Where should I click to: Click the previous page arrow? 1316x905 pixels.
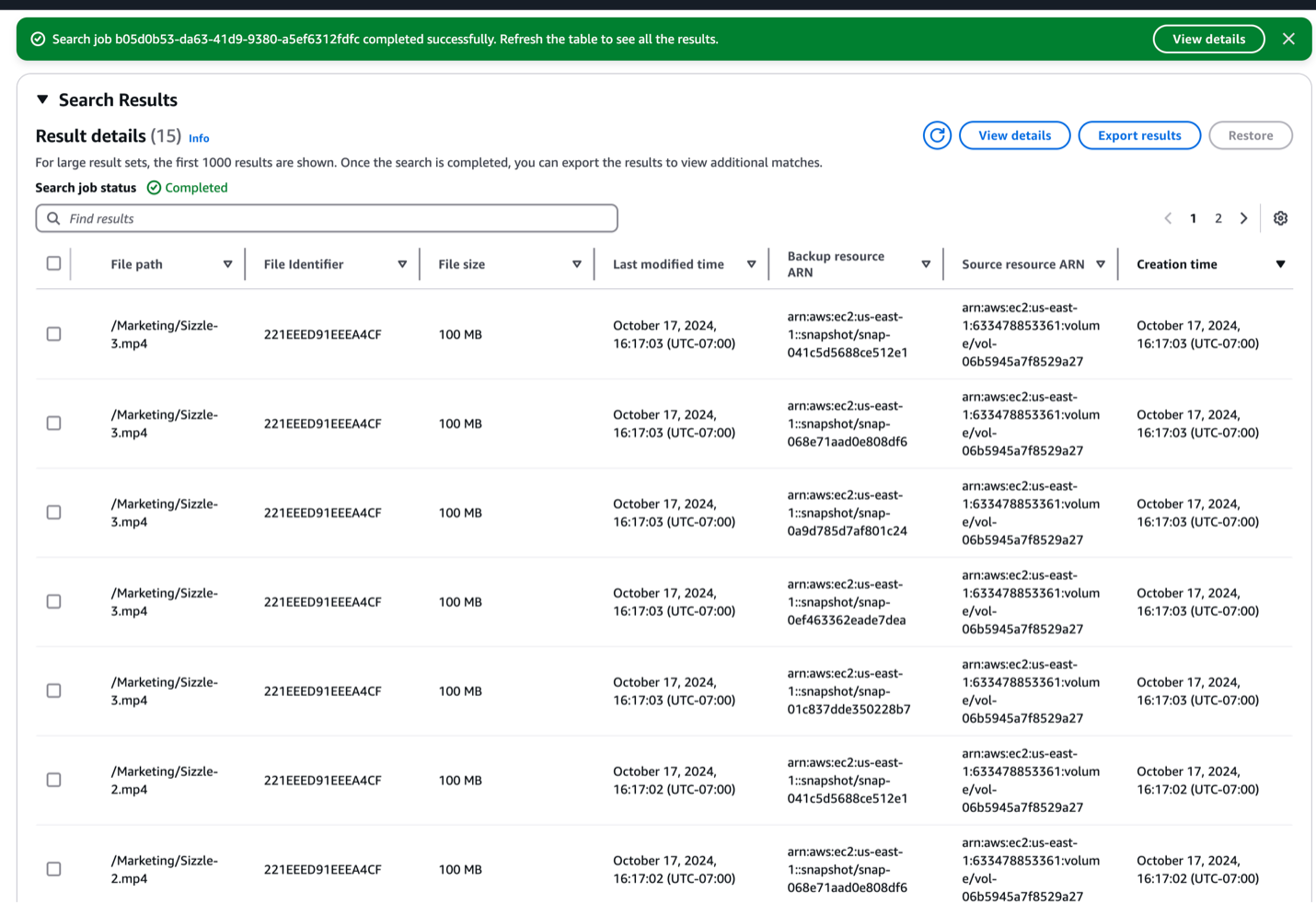pyautogui.click(x=1168, y=218)
